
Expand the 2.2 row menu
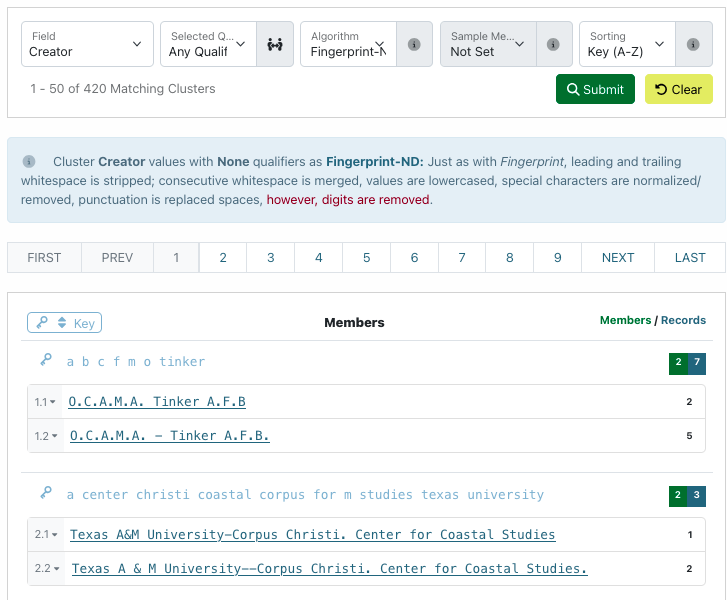click(47, 568)
